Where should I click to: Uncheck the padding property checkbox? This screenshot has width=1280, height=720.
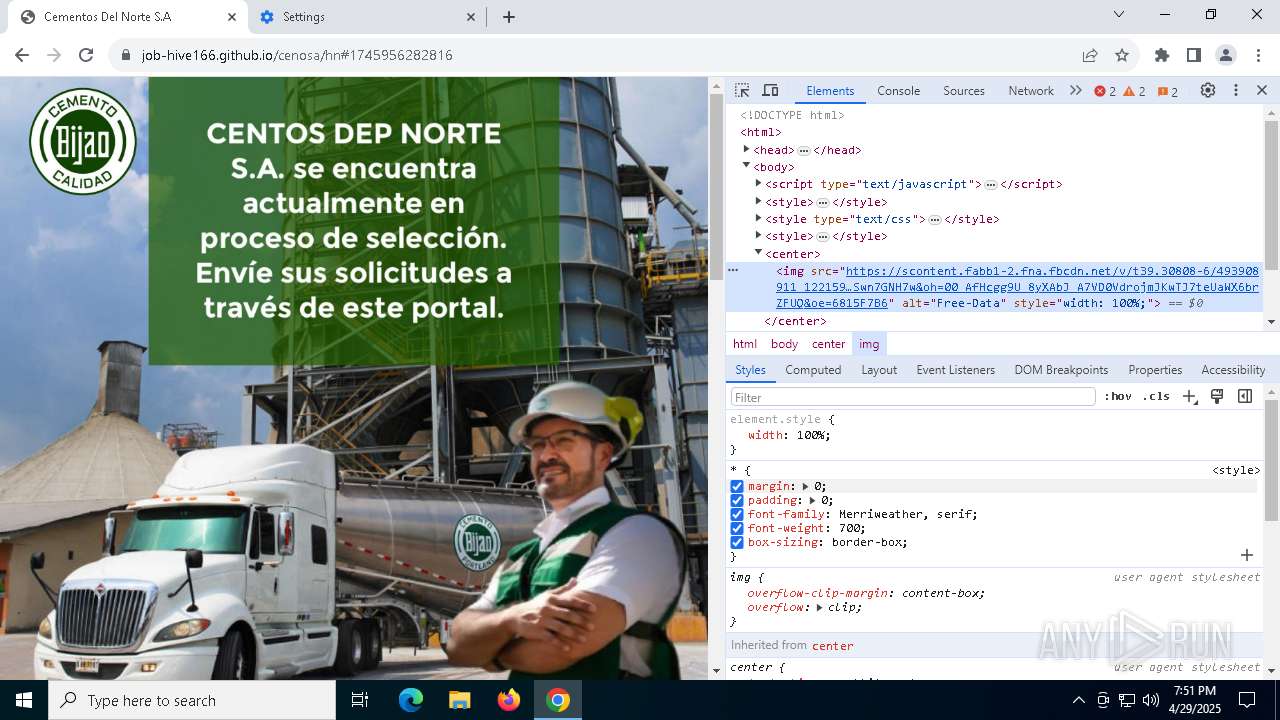tap(737, 501)
